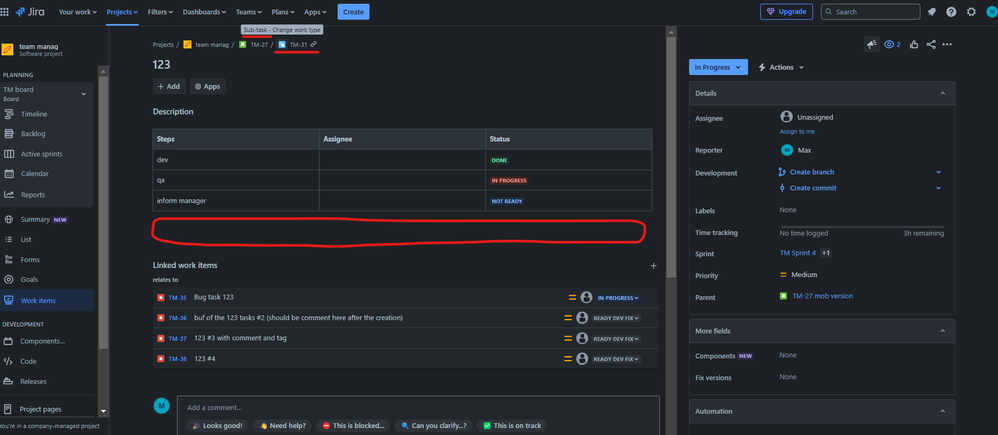This screenshot has width=998, height=435.
Task: Open the Teams menu
Action: [248, 11]
